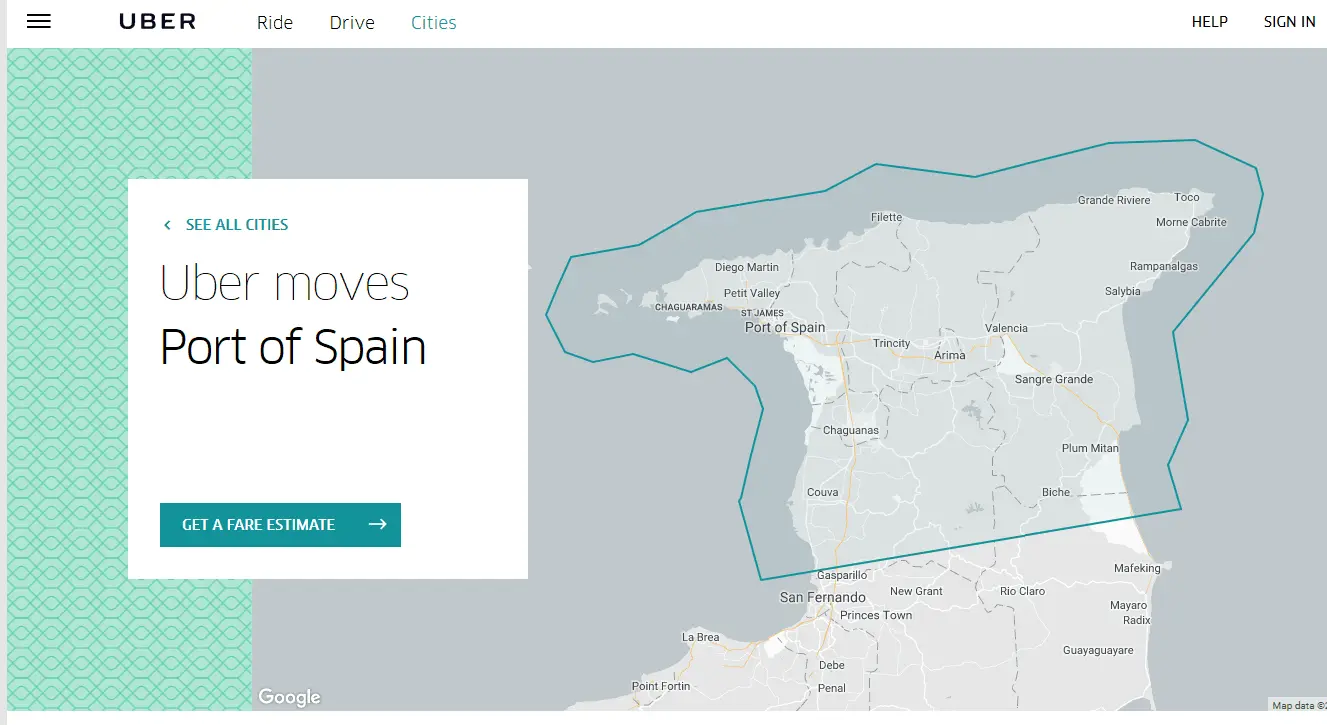Open the HELP link
This screenshot has width=1327, height=725.
[x=1209, y=22]
